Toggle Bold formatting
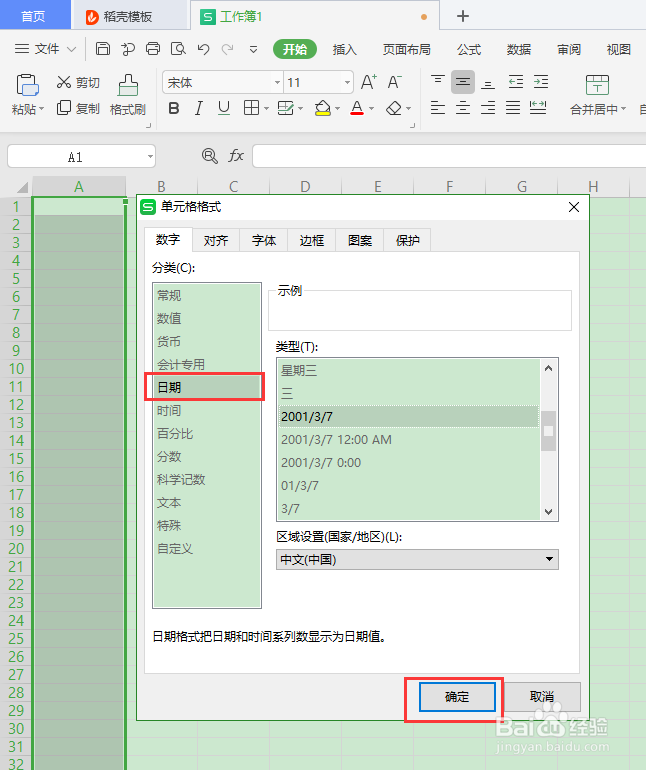This screenshot has width=646, height=770. (x=173, y=108)
